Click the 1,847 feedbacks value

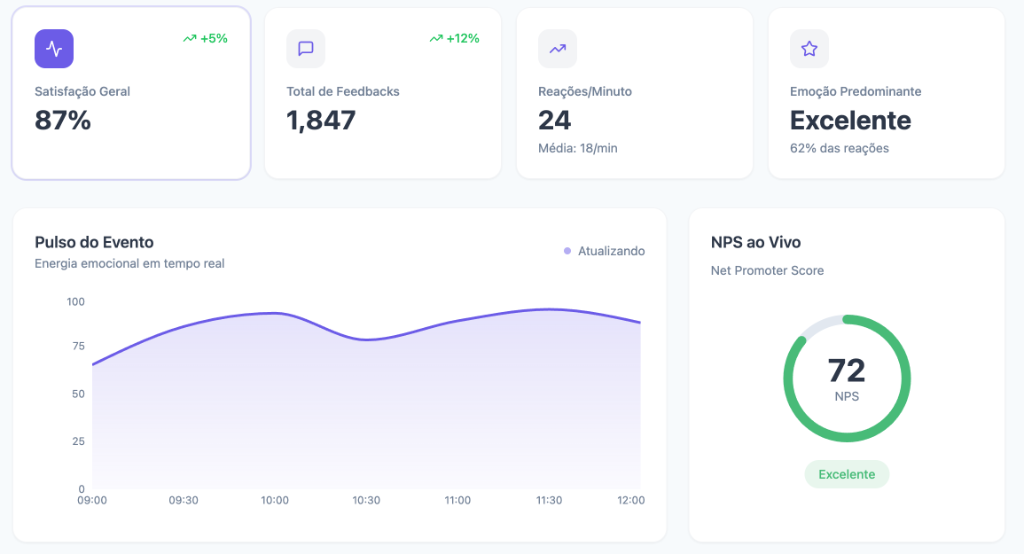click(x=321, y=120)
